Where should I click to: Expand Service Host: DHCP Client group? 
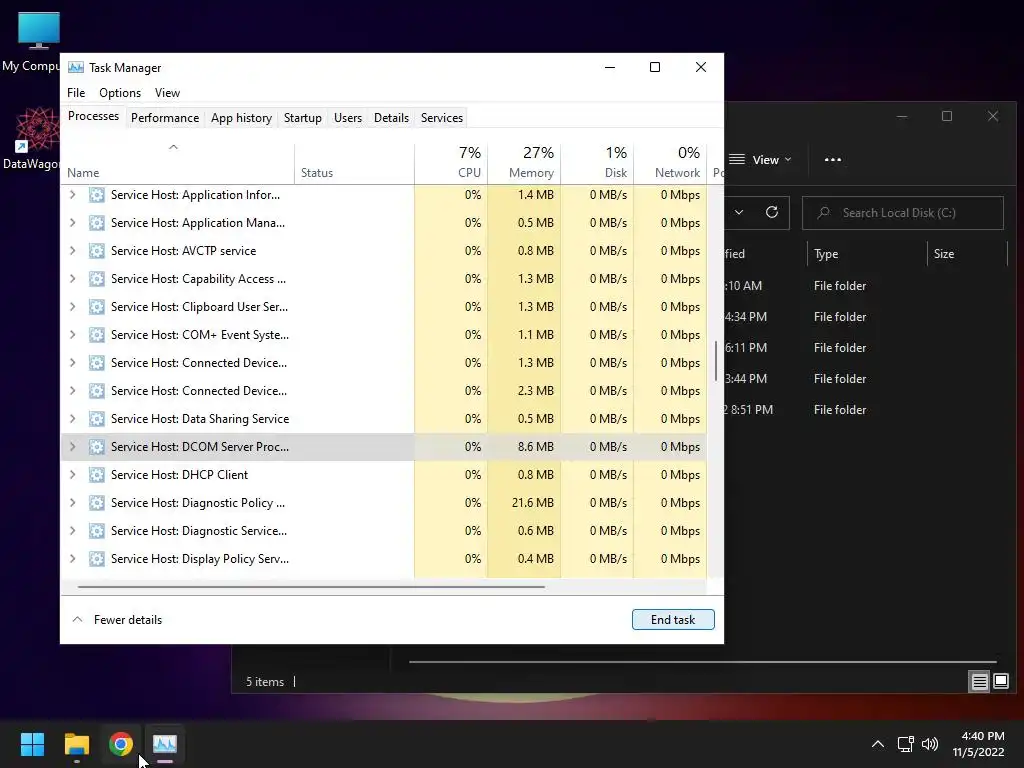(72, 475)
